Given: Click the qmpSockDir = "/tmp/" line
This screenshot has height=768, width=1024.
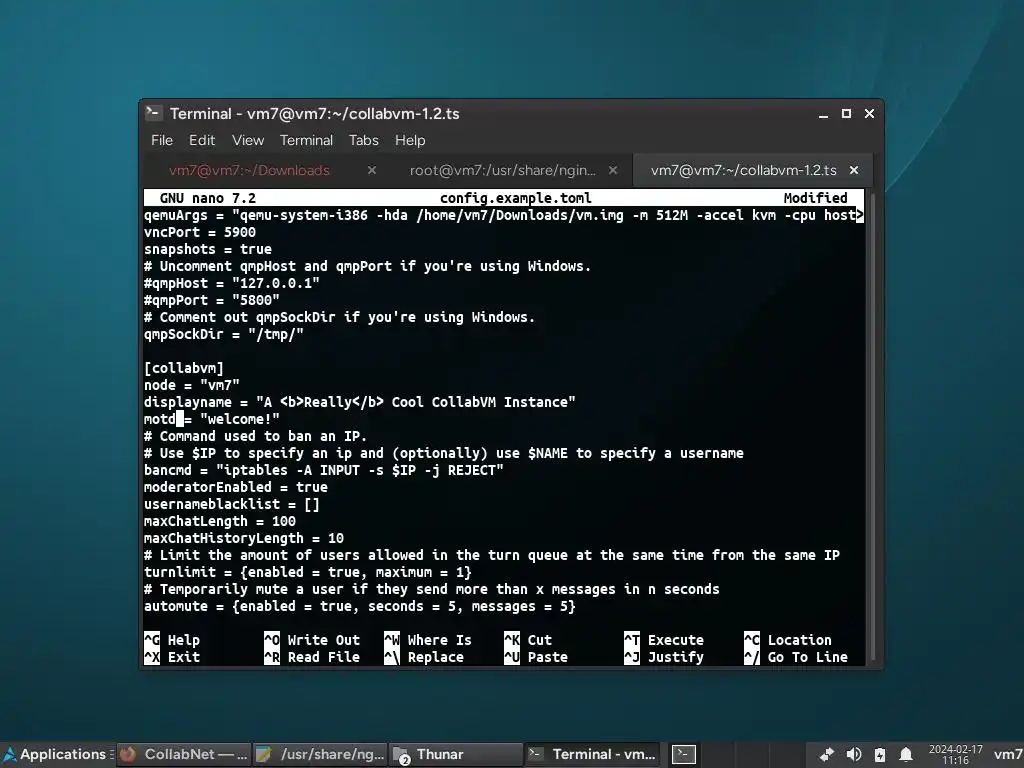Looking at the screenshot, I should [x=224, y=334].
